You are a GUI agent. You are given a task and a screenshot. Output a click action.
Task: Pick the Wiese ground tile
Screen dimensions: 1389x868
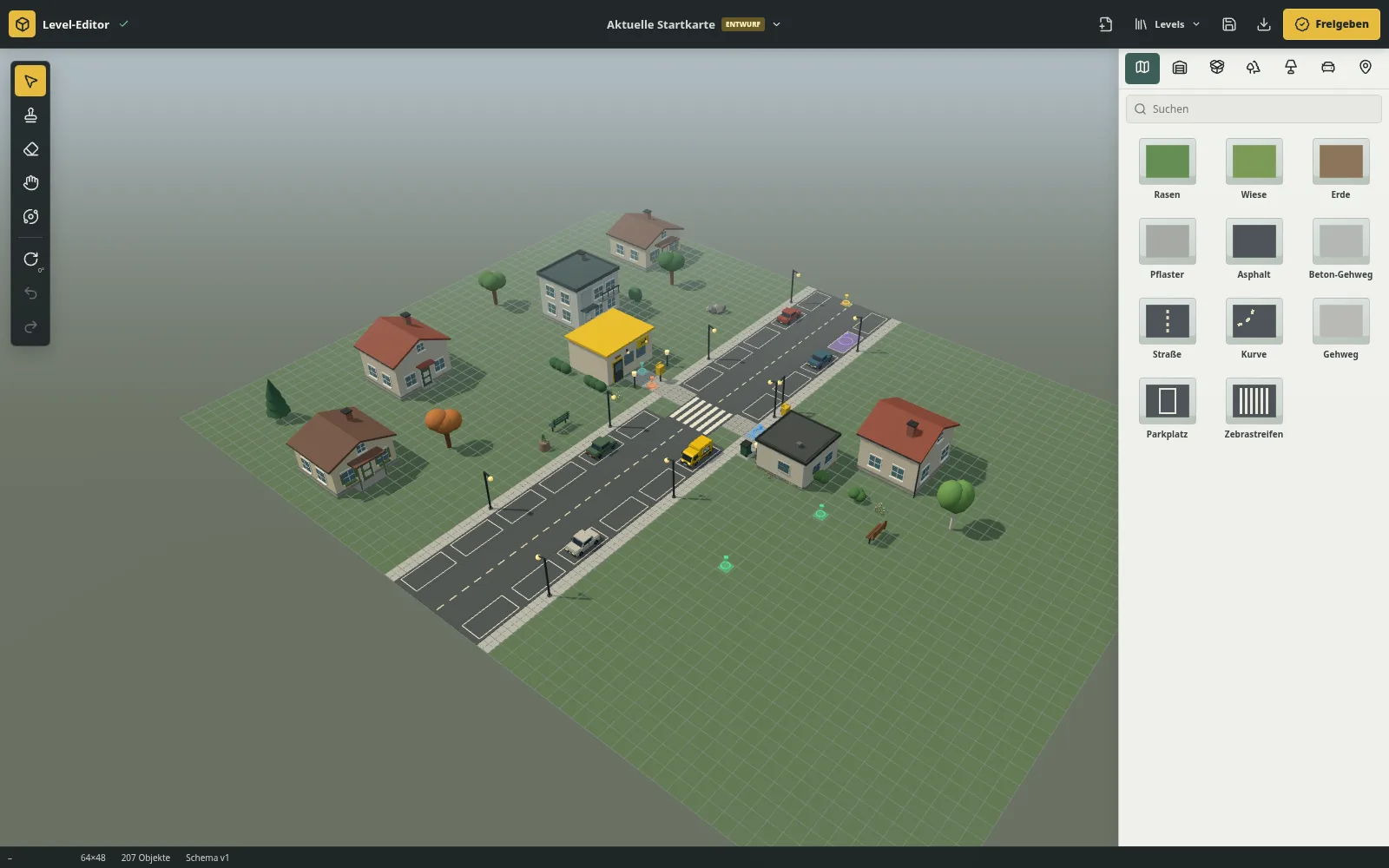click(1254, 169)
